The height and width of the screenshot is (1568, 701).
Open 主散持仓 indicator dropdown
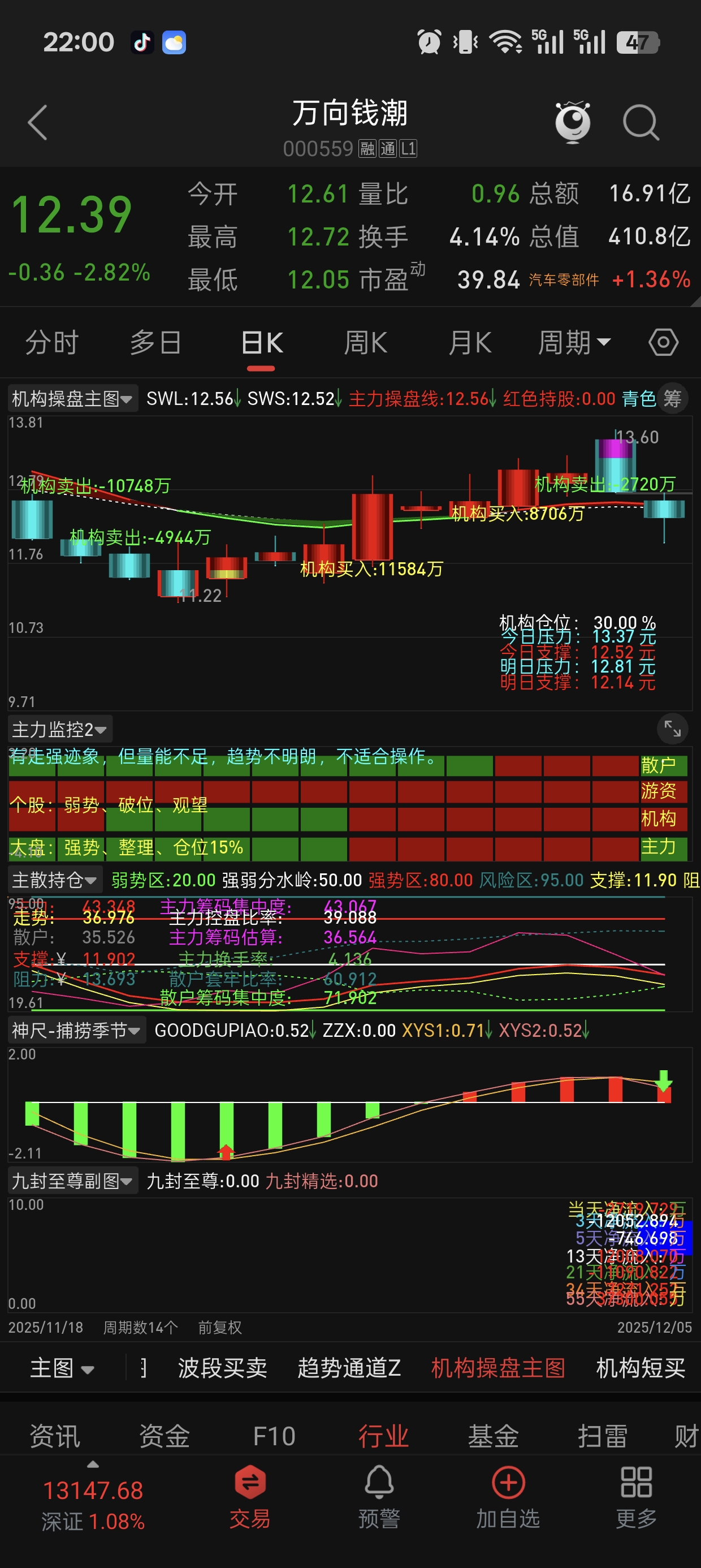tap(55, 880)
